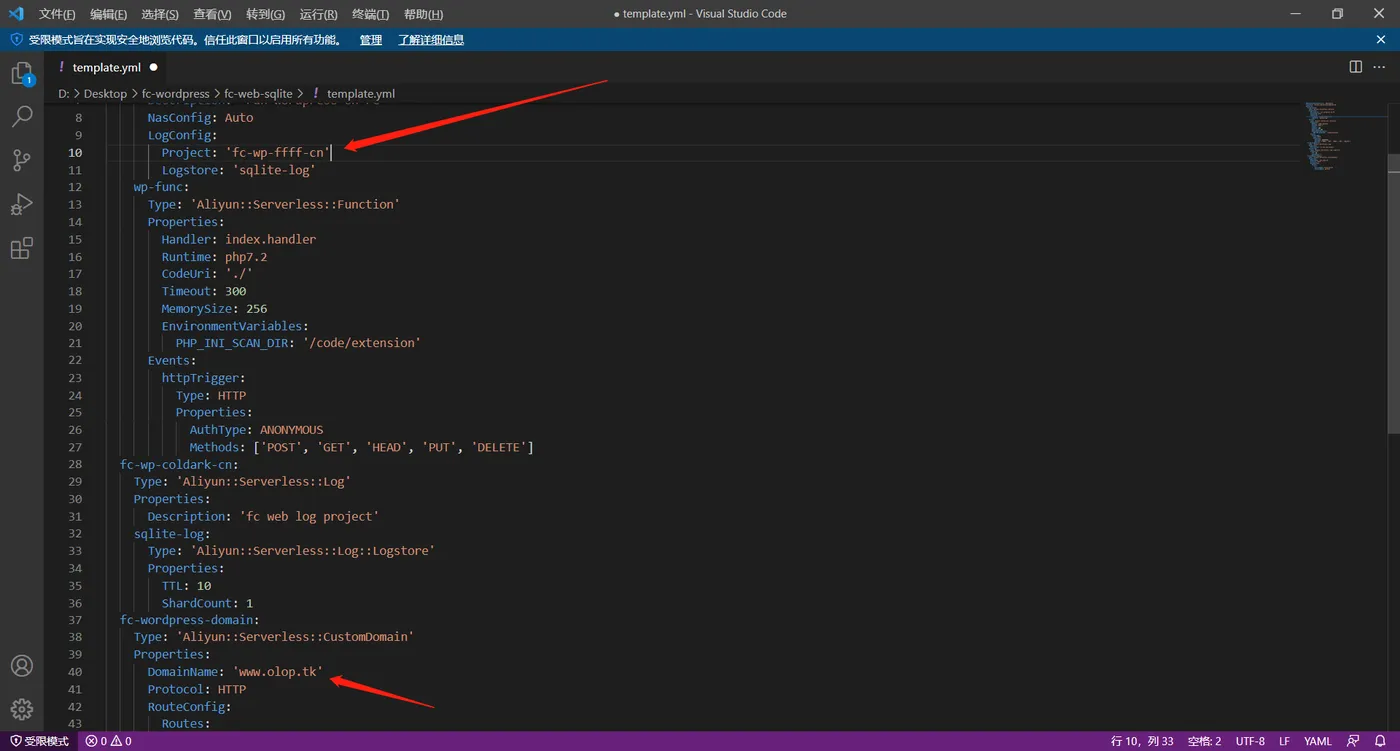The width and height of the screenshot is (1400, 751).
Task: Click the TTL value 10
Action: 204,586
